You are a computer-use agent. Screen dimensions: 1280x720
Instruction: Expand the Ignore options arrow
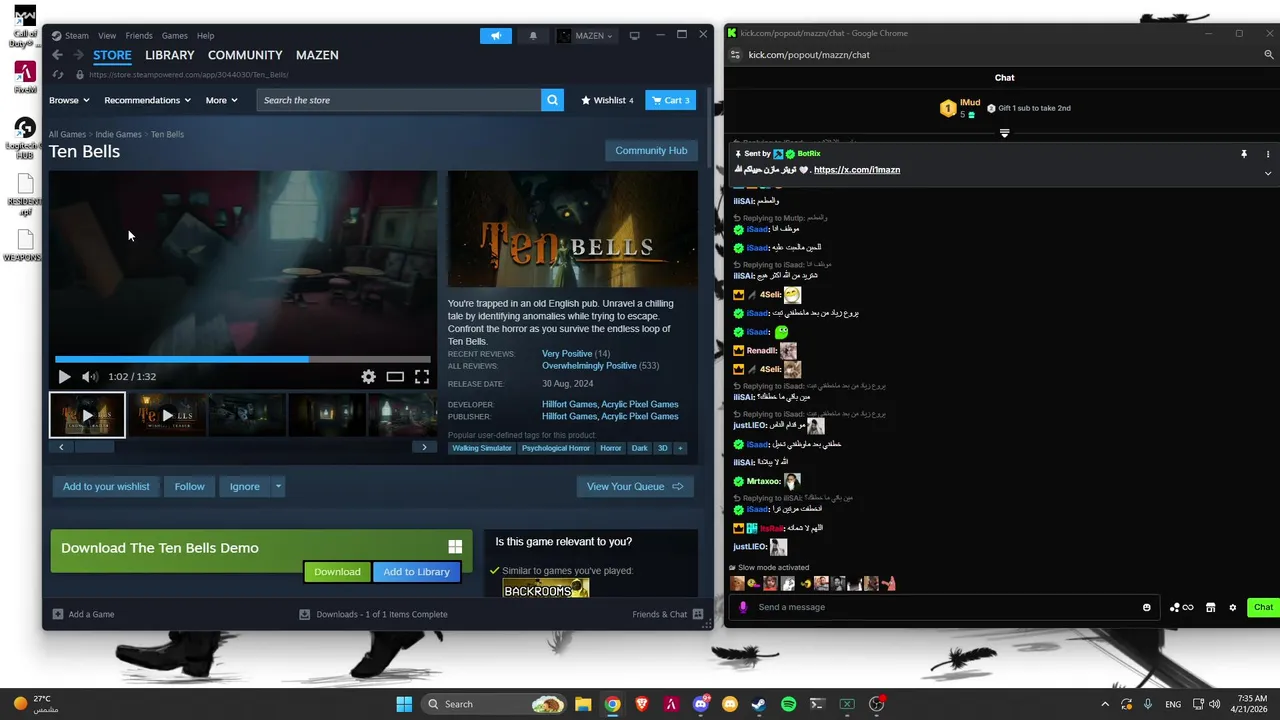click(x=278, y=487)
